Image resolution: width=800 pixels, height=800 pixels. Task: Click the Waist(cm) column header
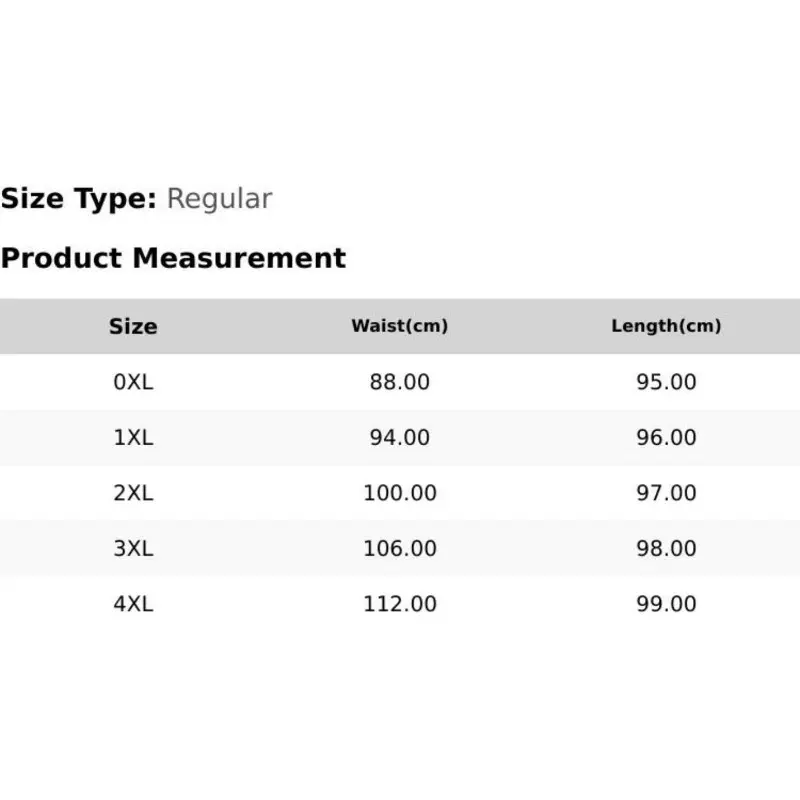pyautogui.click(x=399, y=326)
